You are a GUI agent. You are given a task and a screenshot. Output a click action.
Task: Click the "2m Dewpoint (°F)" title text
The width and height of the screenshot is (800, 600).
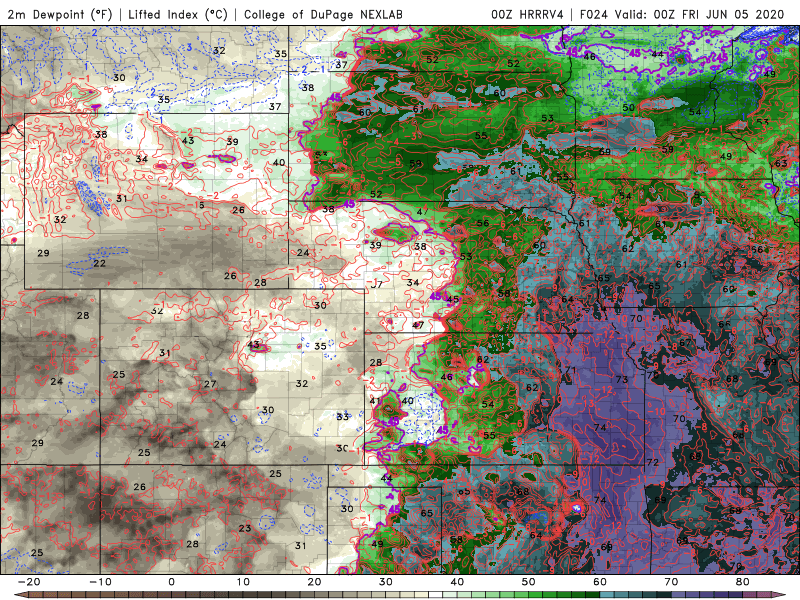60,14
